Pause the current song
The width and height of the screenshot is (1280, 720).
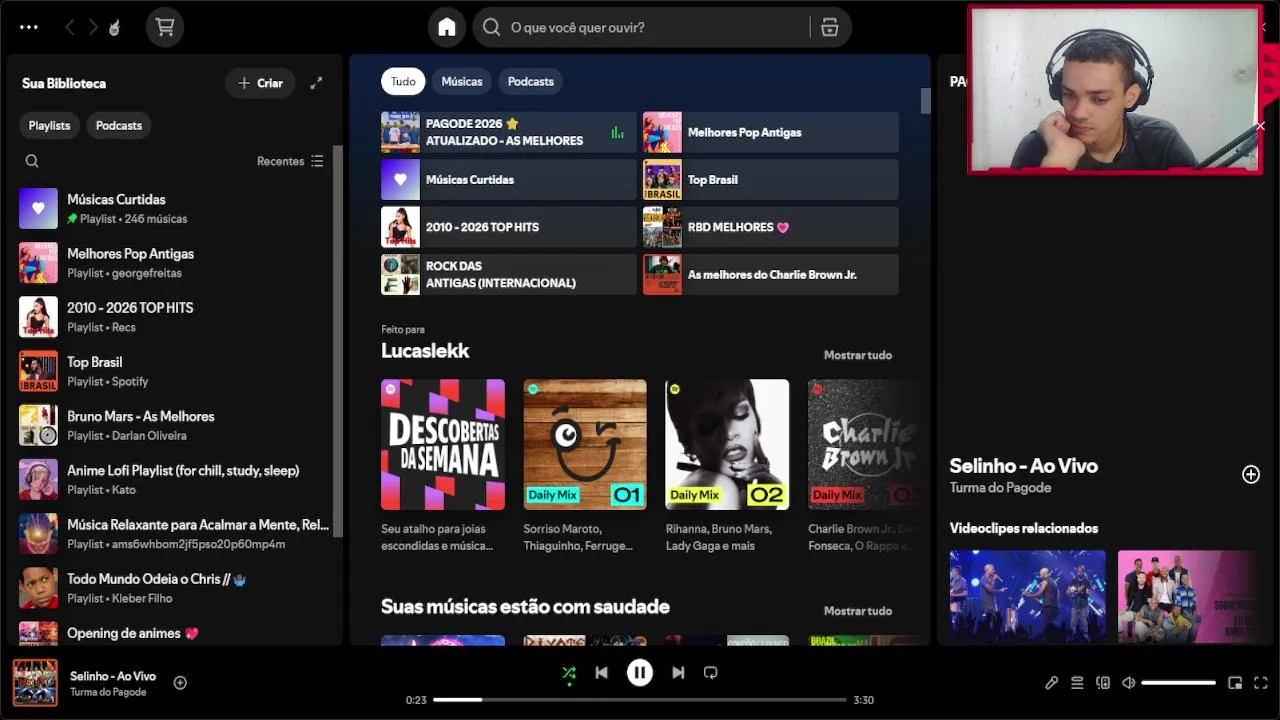tap(640, 673)
